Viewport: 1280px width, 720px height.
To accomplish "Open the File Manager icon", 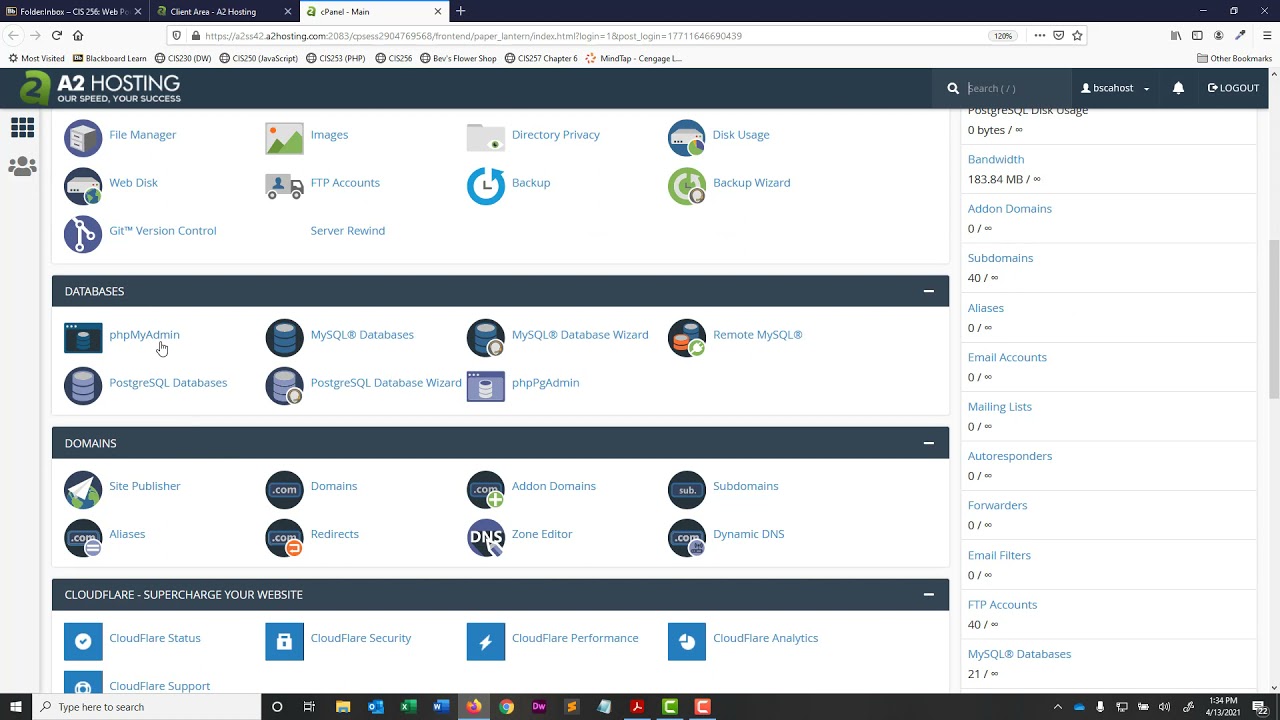I will coord(83,138).
